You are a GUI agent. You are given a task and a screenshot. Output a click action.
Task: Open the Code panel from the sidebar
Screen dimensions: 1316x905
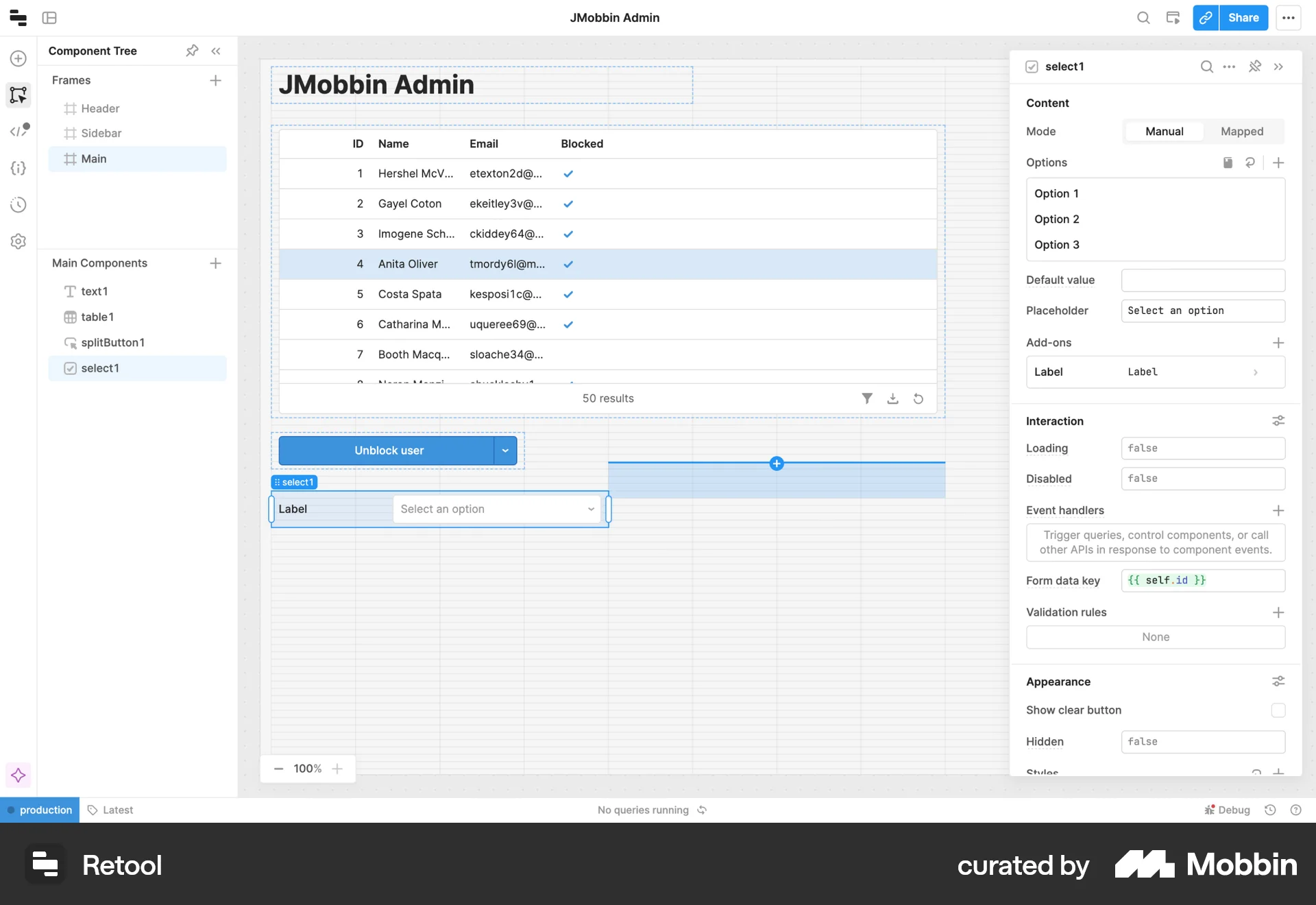(18, 130)
